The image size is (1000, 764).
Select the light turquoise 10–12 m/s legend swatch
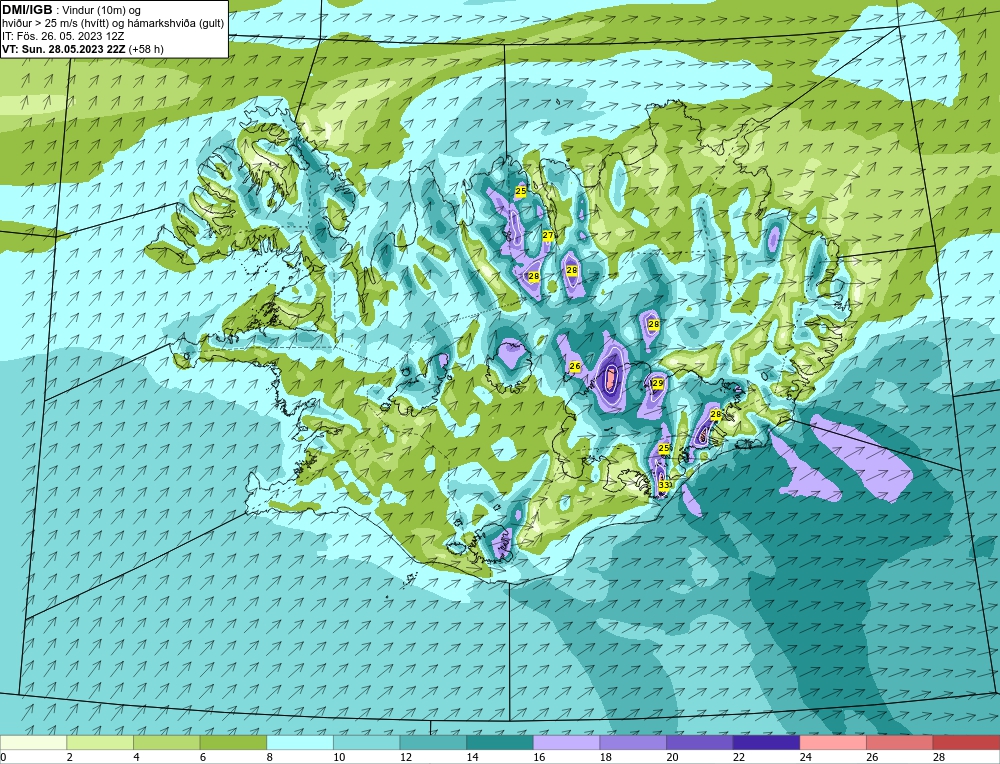[367, 743]
